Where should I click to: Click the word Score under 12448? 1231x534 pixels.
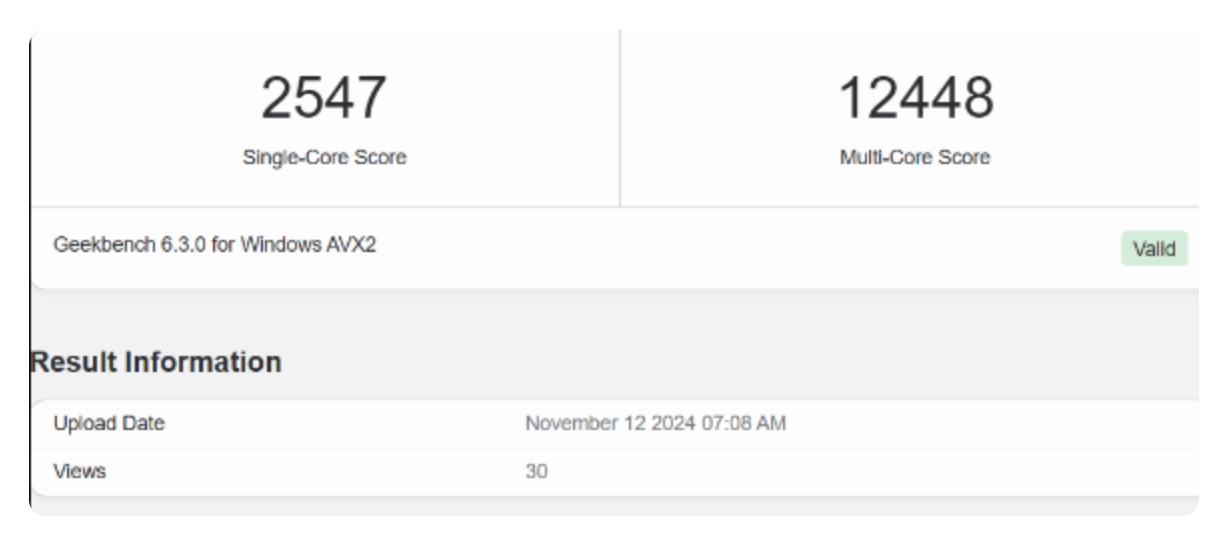[965, 157]
